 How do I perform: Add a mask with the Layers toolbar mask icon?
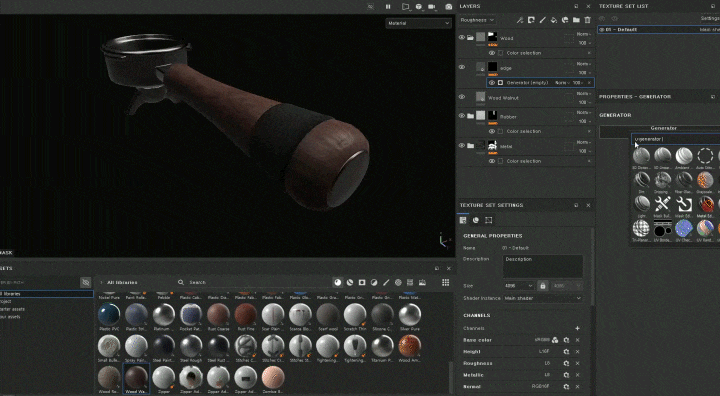[531, 20]
